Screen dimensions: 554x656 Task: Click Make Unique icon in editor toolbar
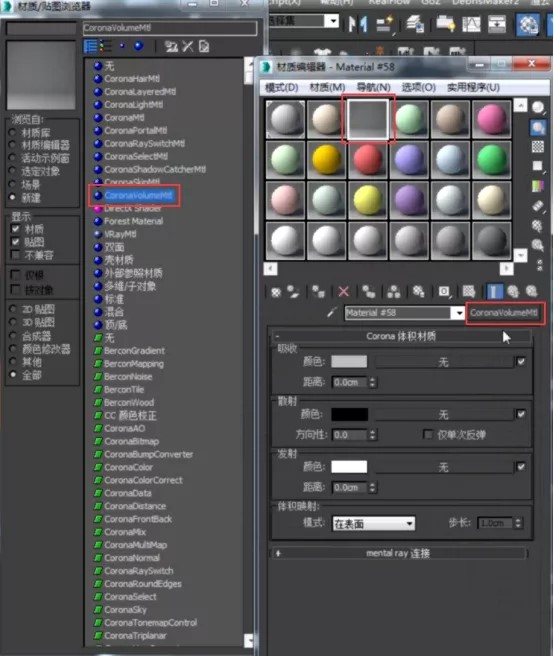[x=394, y=292]
